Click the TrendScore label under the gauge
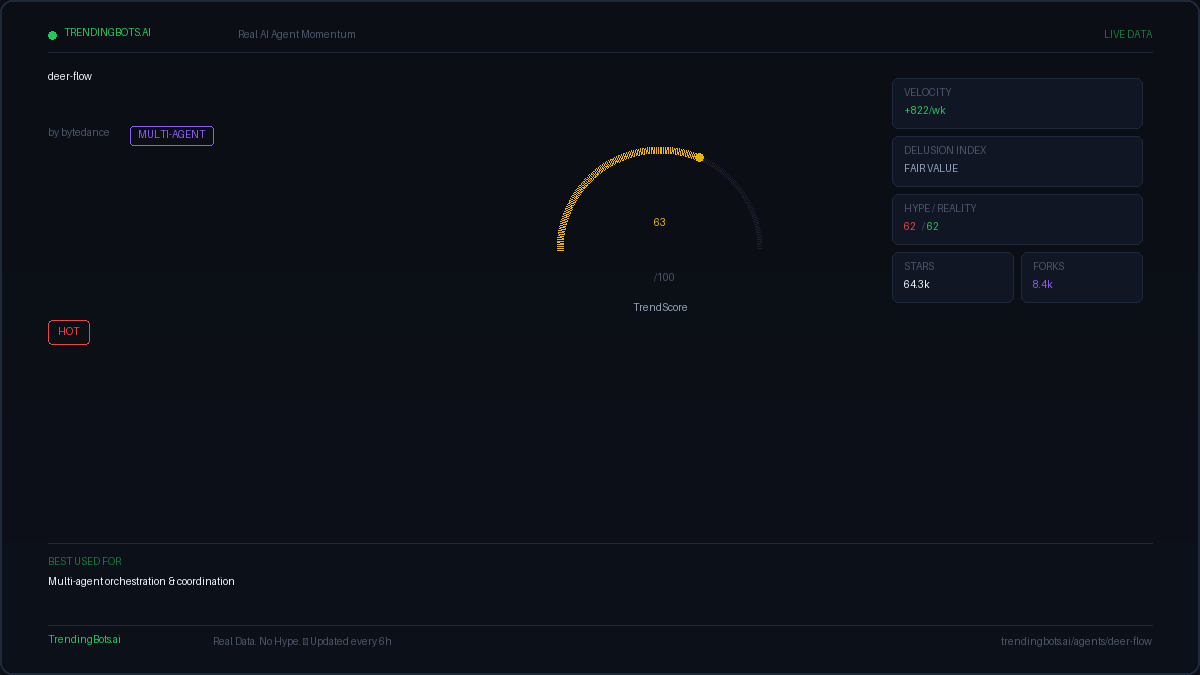The image size is (1200, 675). point(660,307)
